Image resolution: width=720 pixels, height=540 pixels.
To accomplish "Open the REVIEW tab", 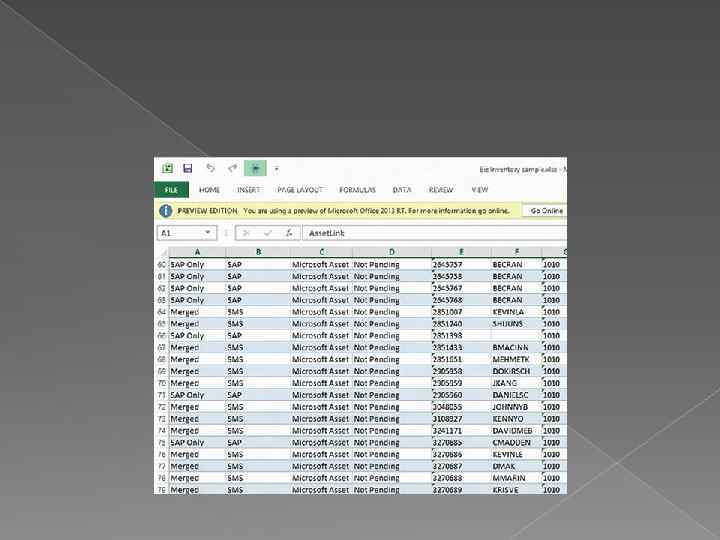I will (441, 190).
